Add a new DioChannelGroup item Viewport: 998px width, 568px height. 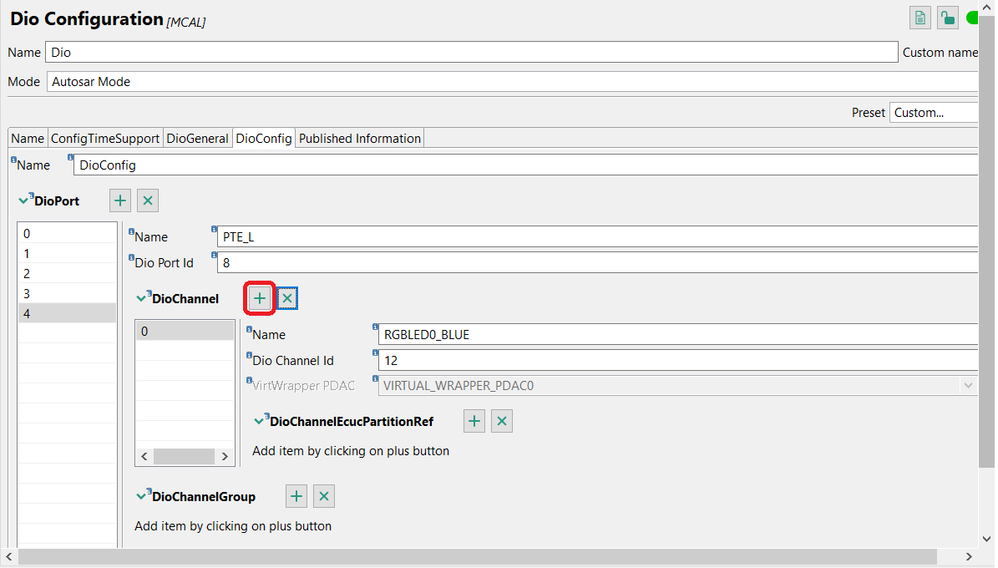click(296, 496)
